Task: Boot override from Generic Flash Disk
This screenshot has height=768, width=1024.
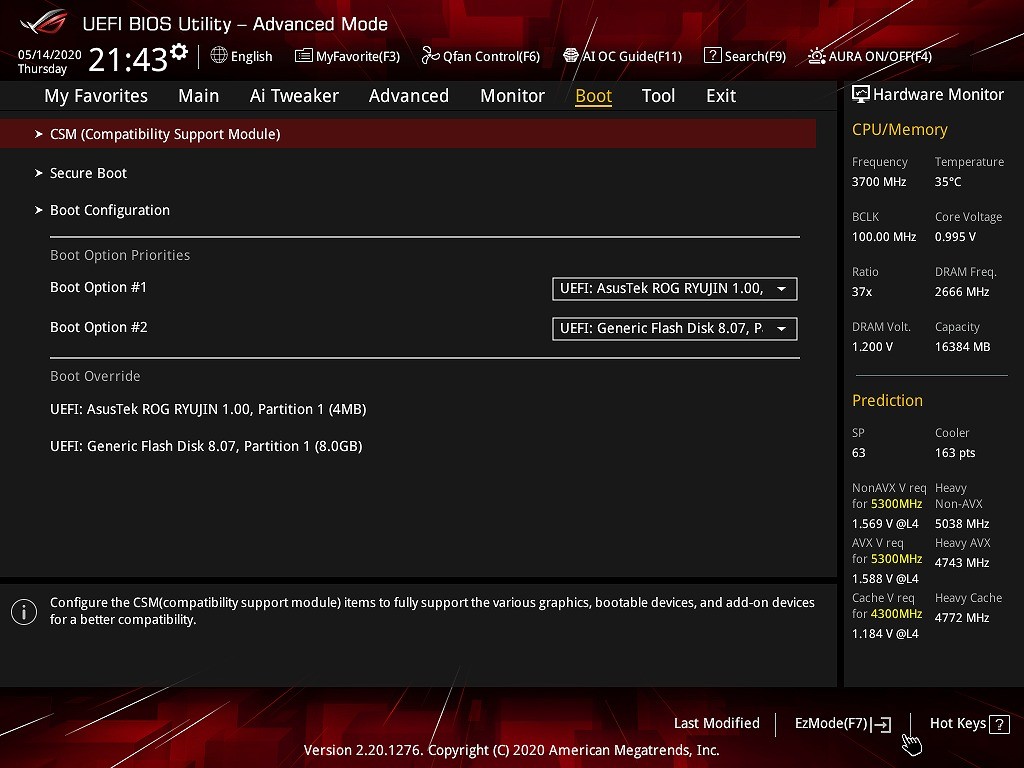Action: click(x=206, y=446)
